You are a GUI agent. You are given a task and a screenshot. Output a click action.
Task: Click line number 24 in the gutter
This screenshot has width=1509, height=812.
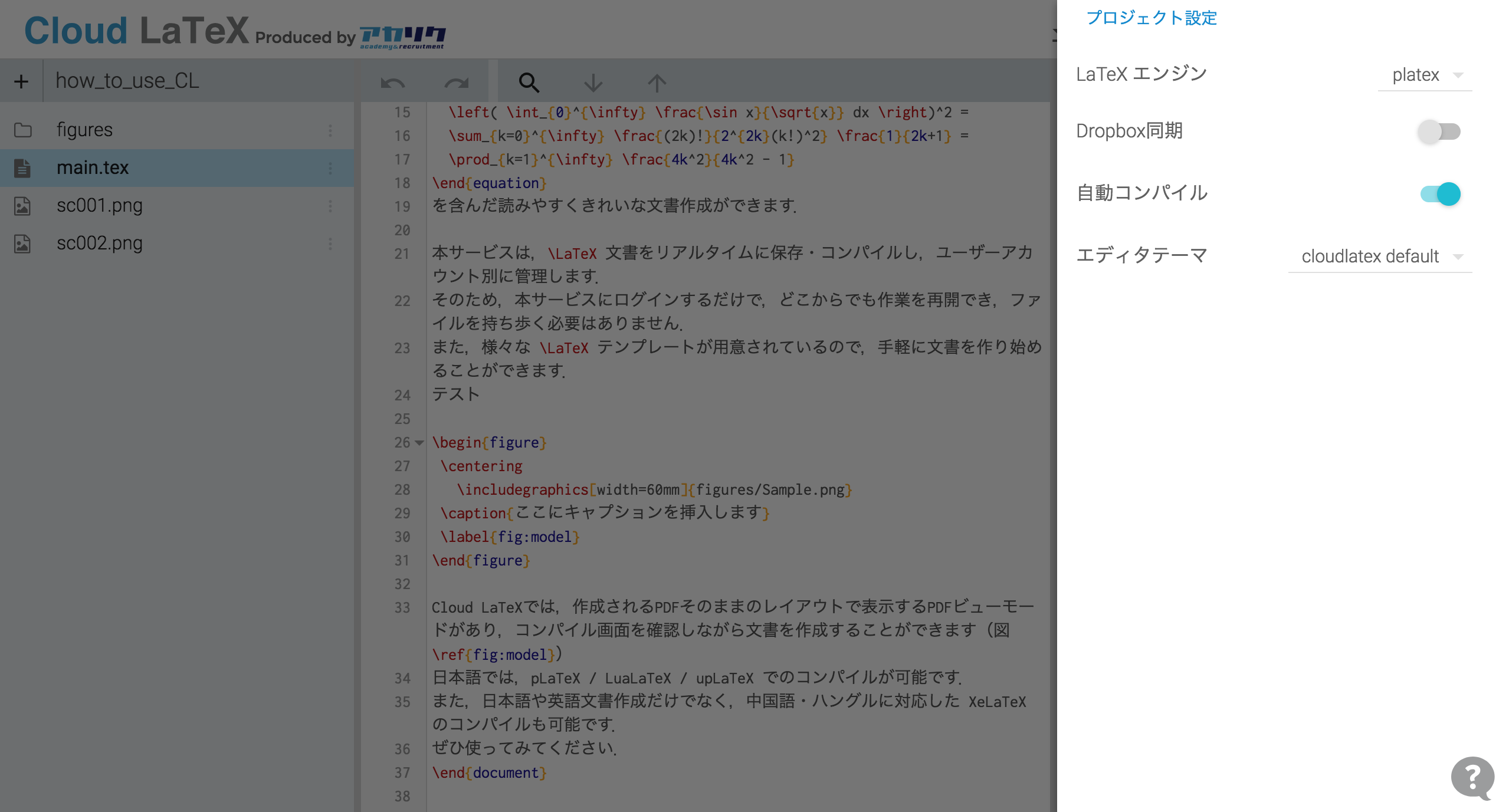tap(402, 395)
